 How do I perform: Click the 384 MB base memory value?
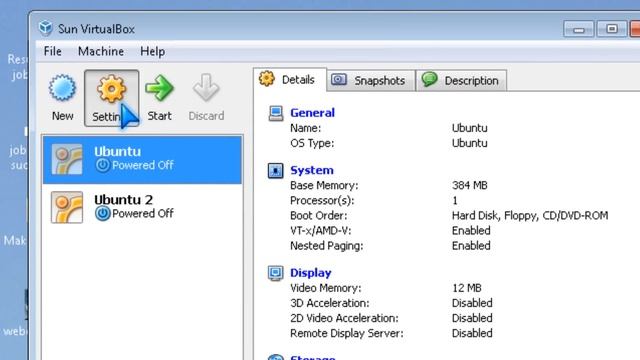(x=470, y=185)
